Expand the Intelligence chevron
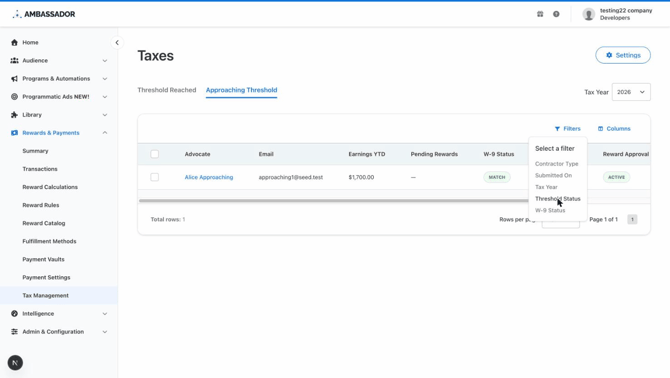The width and height of the screenshot is (670, 378). pos(105,314)
